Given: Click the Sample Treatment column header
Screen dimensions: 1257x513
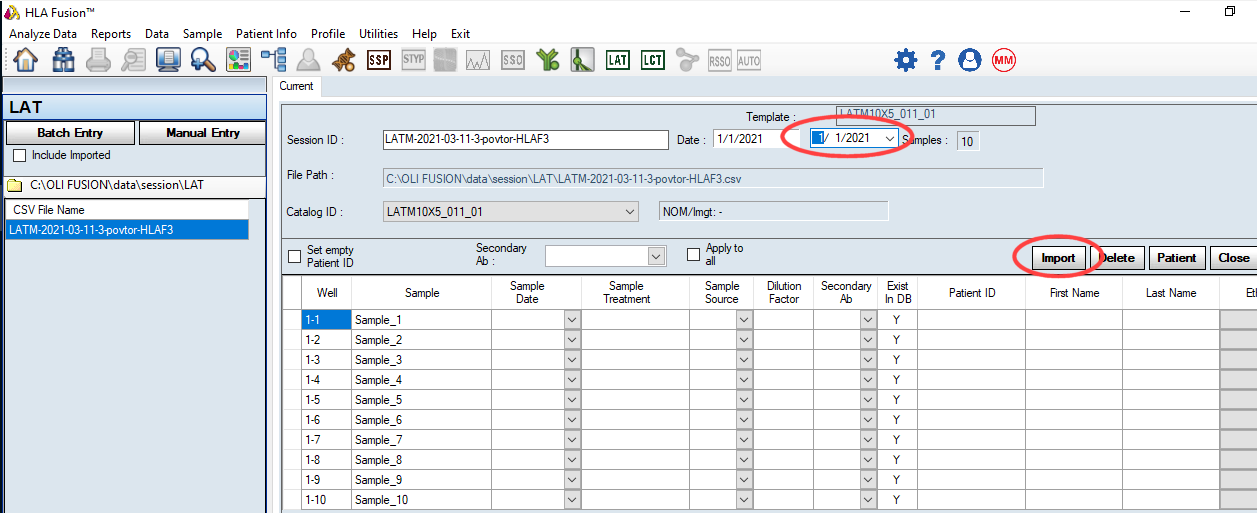Looking at the screenshot, I should coord(627,292).
